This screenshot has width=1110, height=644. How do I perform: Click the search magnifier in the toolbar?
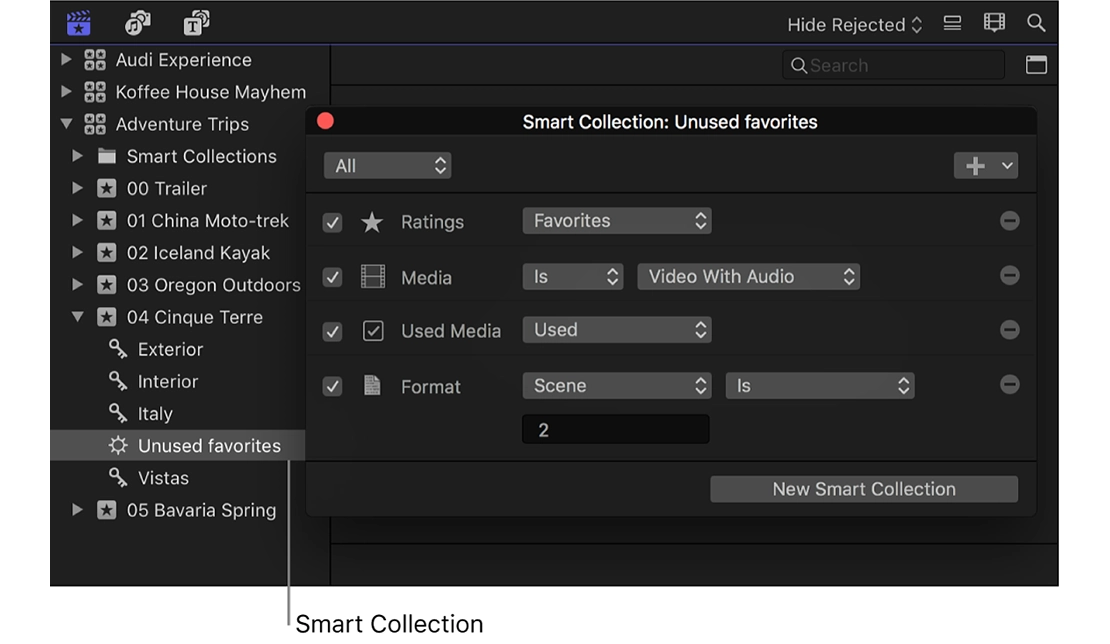[1035, 22]
